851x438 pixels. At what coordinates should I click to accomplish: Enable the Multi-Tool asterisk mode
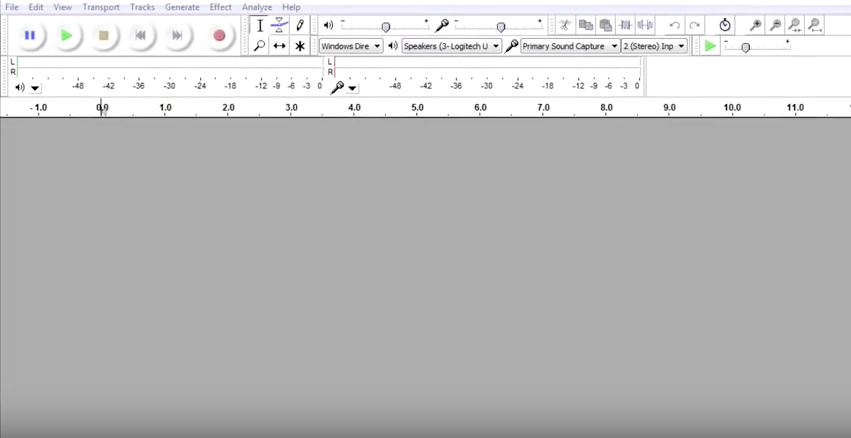click(x=300, y=46)
